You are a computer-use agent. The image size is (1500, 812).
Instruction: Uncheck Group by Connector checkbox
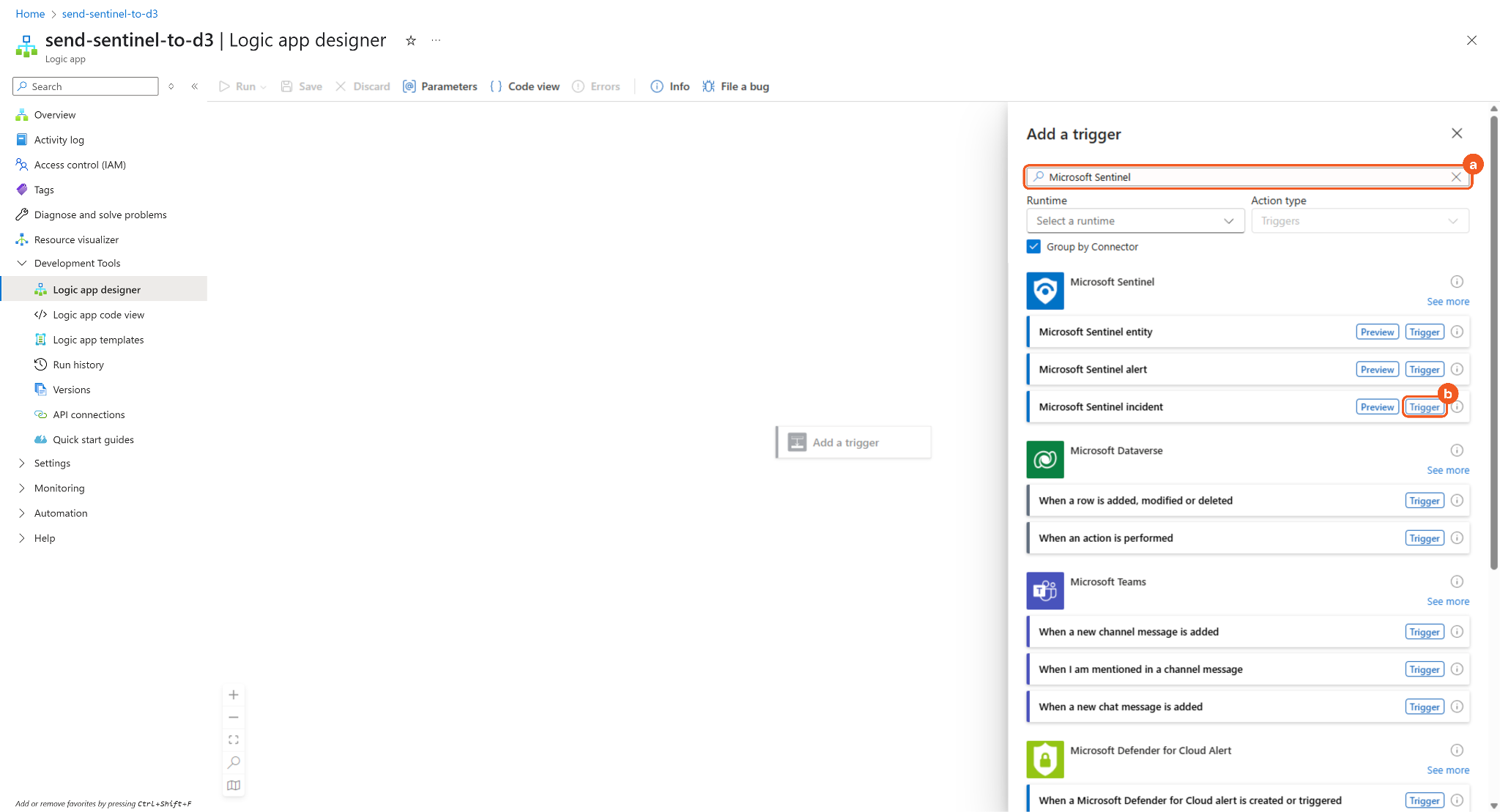[1033, 247]
